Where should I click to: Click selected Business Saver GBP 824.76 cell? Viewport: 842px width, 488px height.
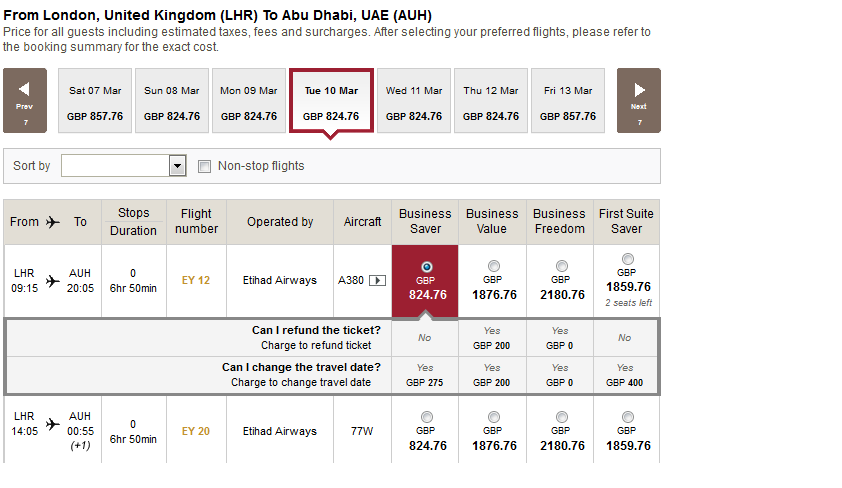tap(425, 281)
